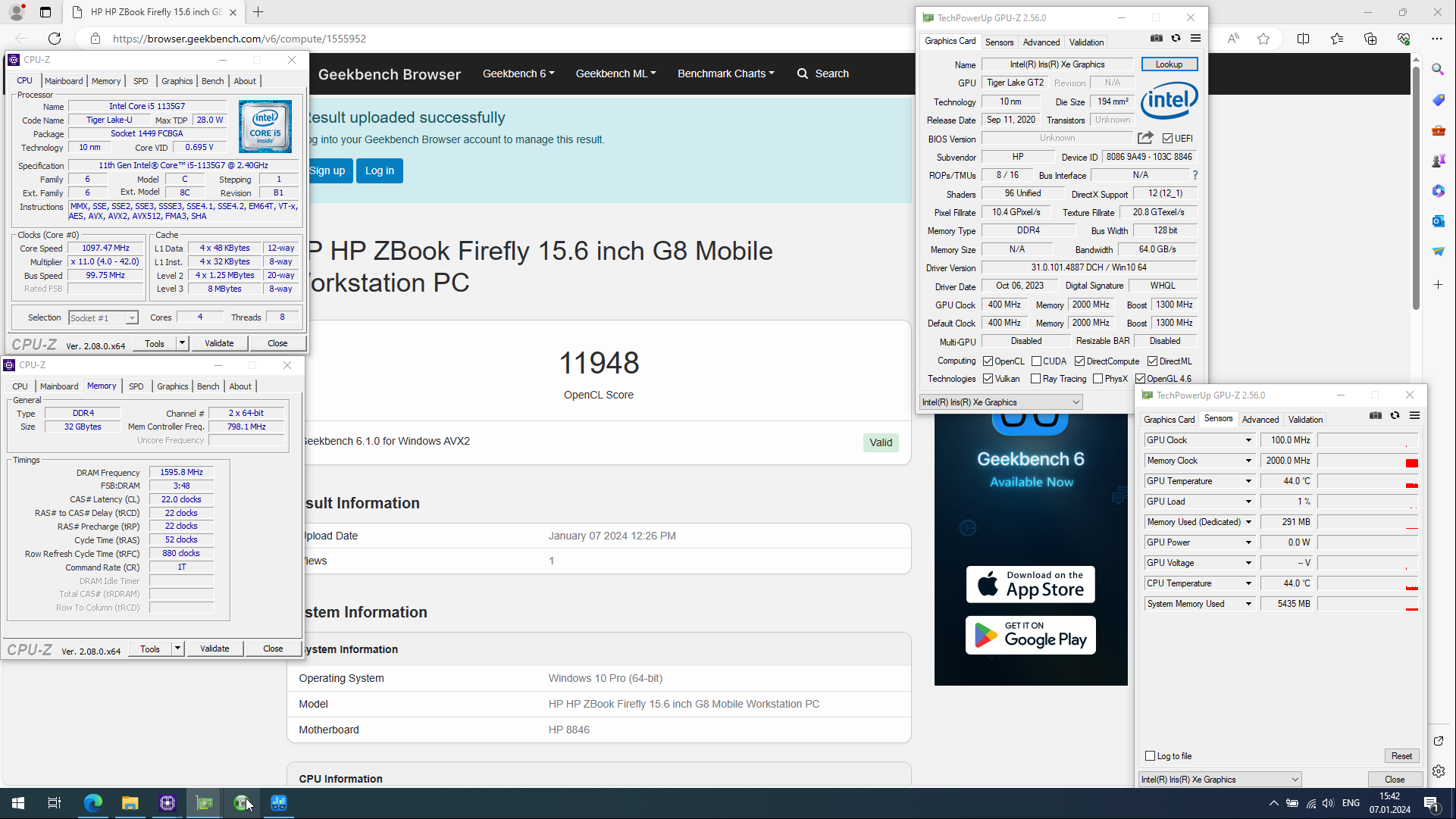The width and height of the screenshot is (1456, 819).
Task: Open Edge favorites list
Action: pyautogui.click(x=1337, y=39)
